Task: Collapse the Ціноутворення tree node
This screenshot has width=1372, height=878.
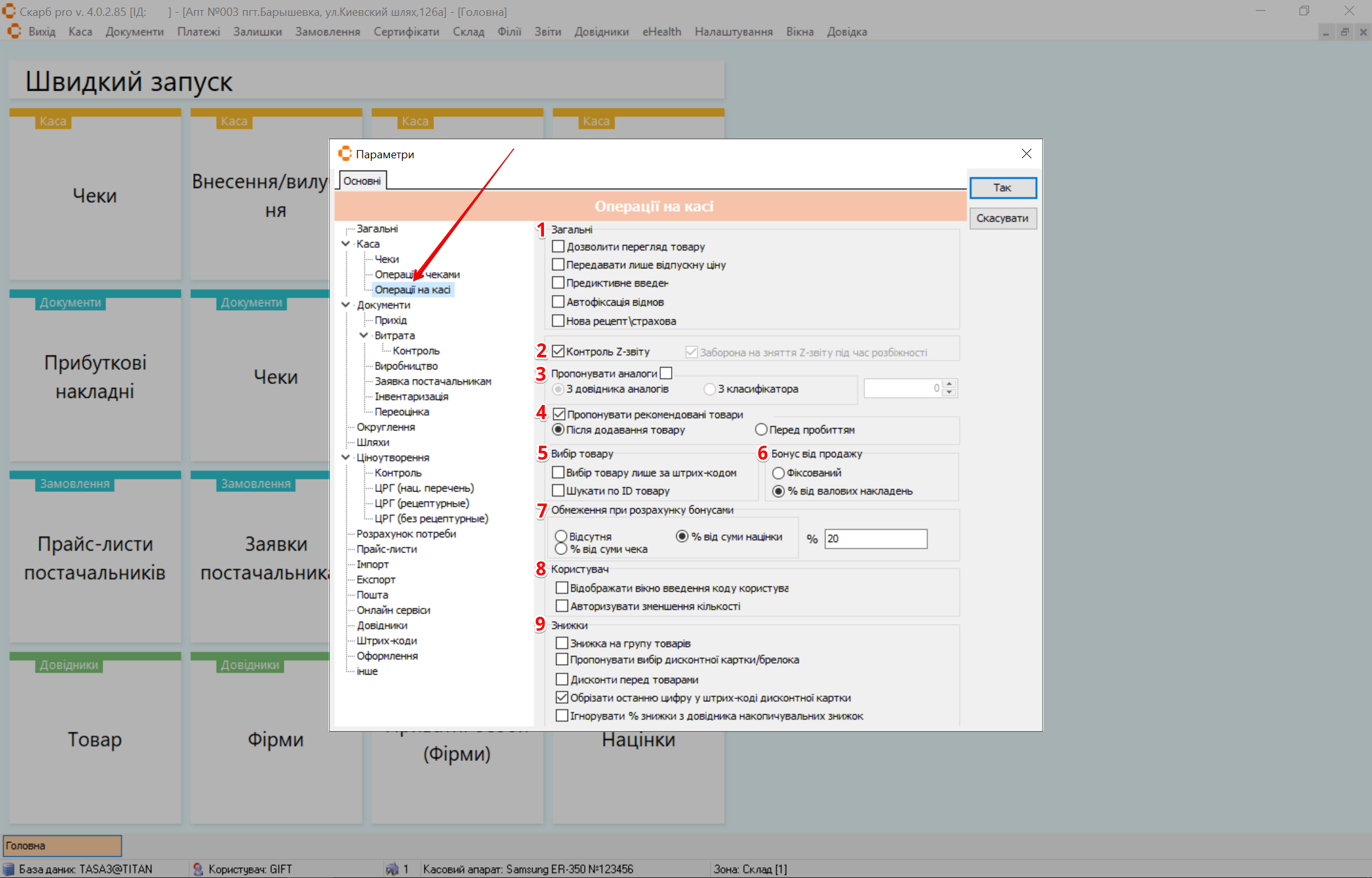Action: [x=346, y=457]
